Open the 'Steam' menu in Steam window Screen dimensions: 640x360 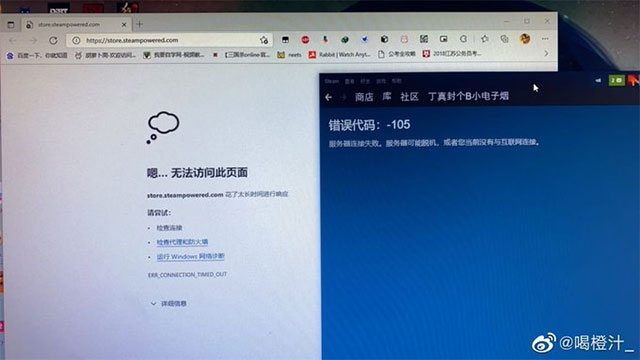click(332, 81)
